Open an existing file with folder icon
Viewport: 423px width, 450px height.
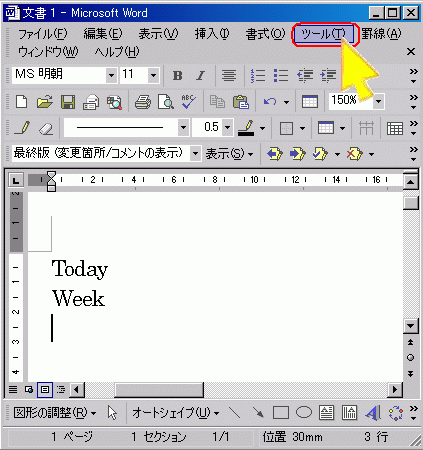pyautogui.click(x=45, y=102)
